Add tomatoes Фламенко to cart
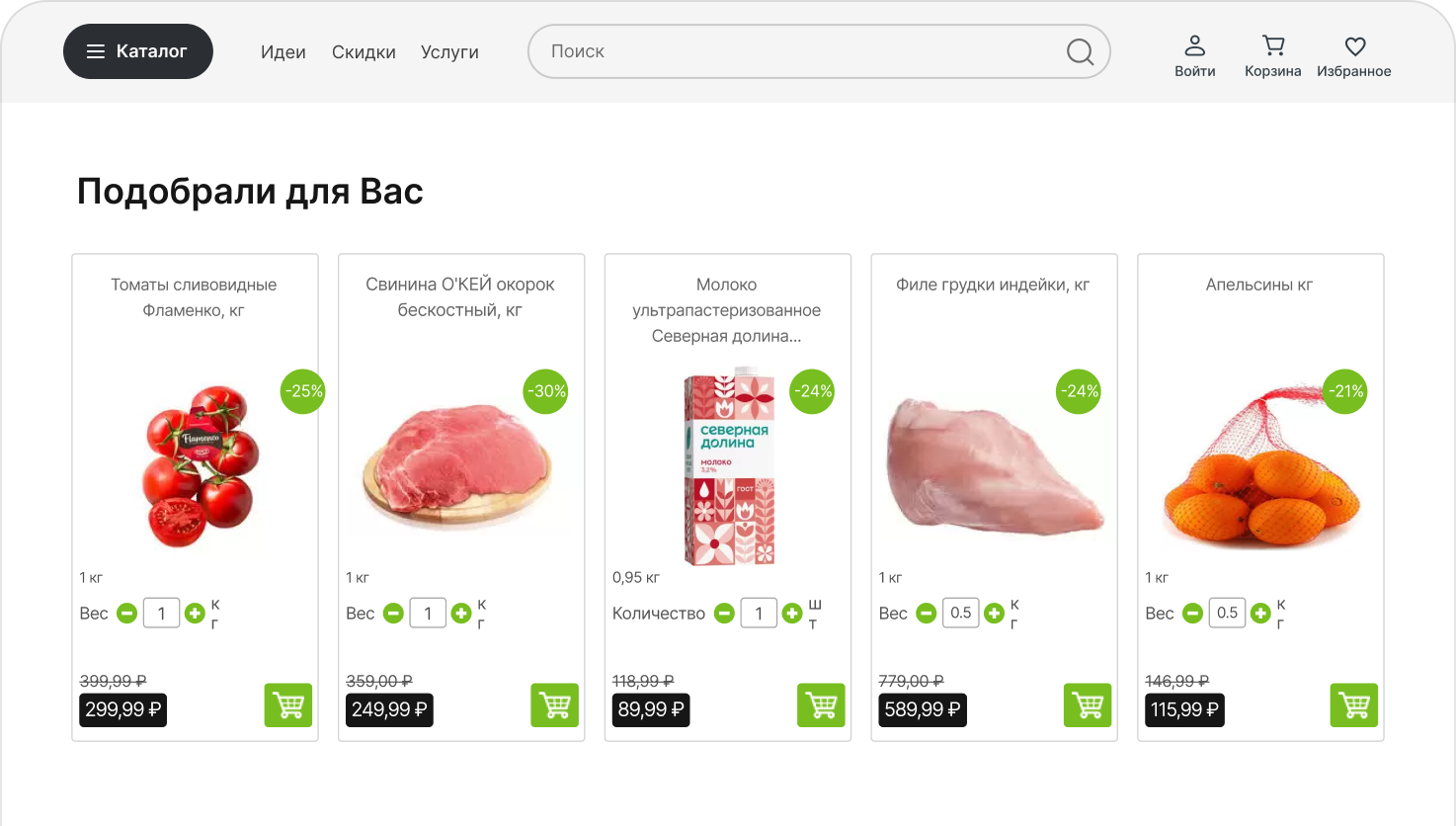 288,705
